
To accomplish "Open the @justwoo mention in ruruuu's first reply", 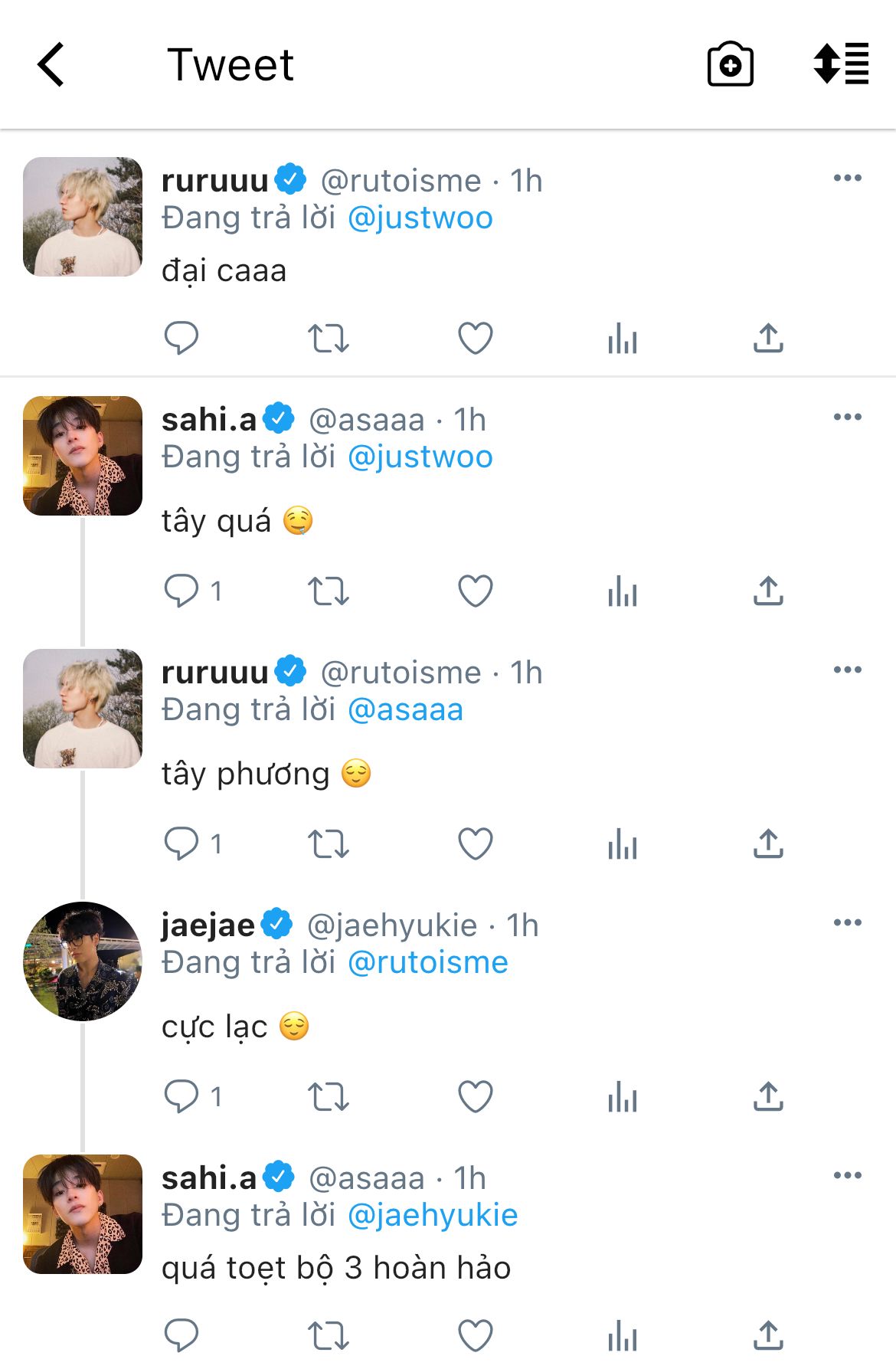I will tap(420, 218).
